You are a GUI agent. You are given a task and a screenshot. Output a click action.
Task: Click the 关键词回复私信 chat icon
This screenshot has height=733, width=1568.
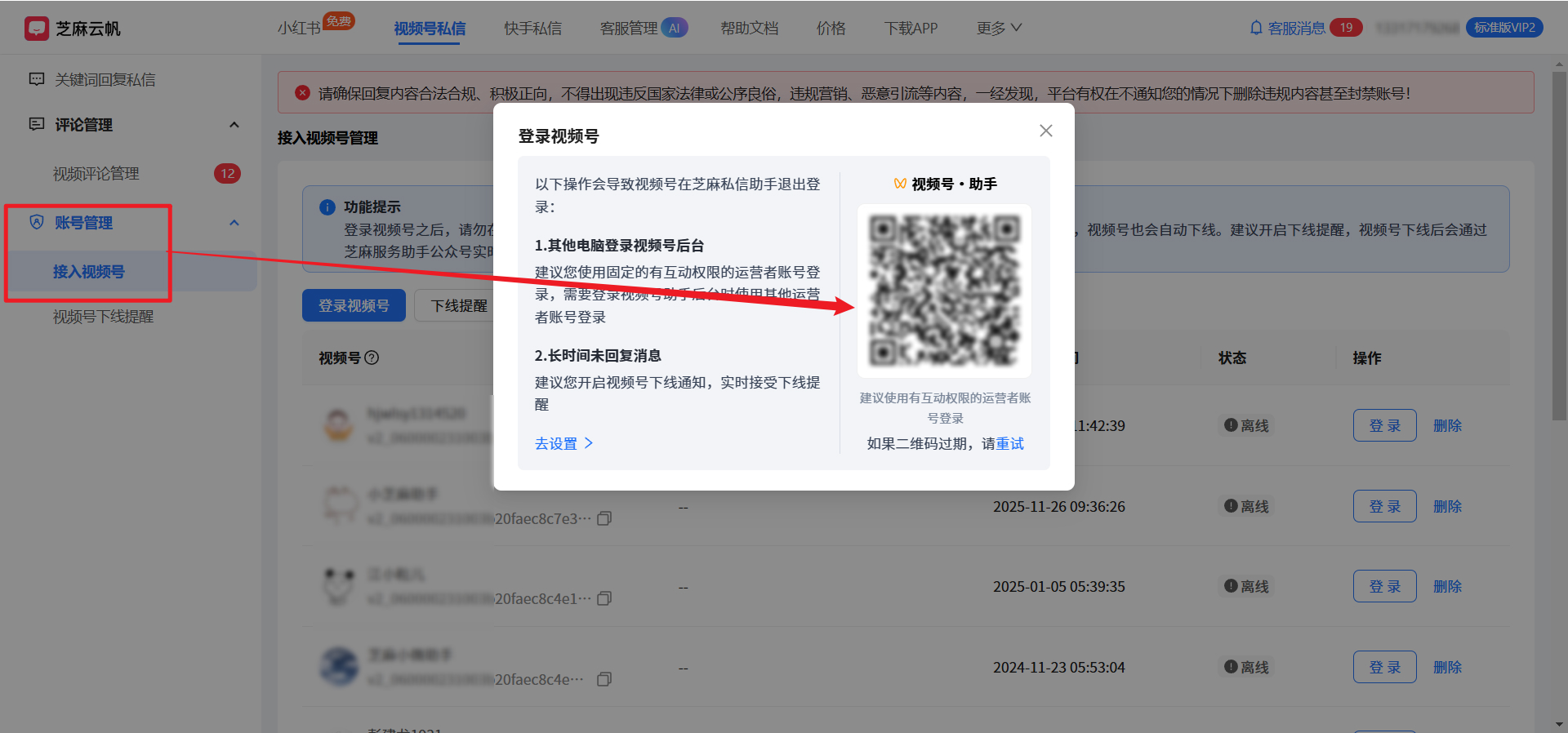(37, 79)
